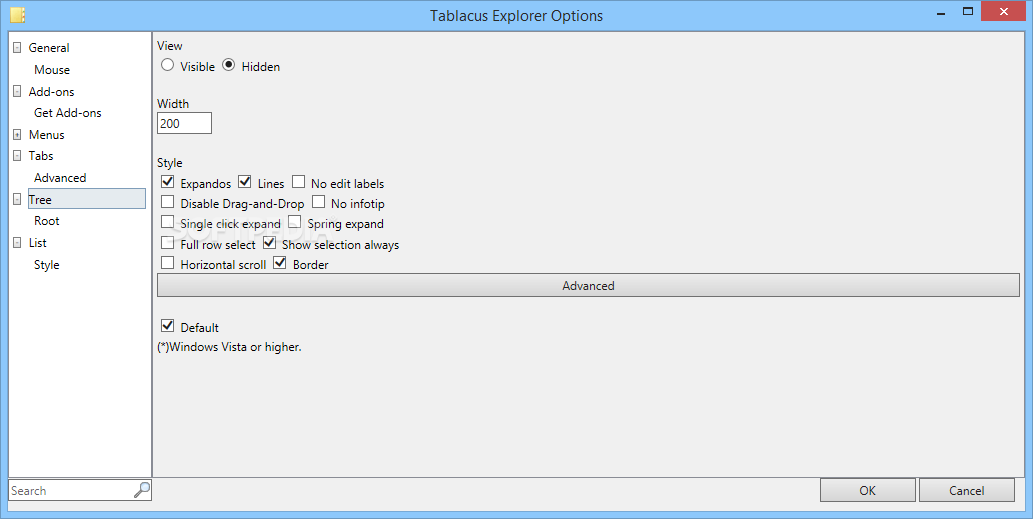Open the Menus options page
The height and width of the screenshot is (519, 1033).
point(47,134)
